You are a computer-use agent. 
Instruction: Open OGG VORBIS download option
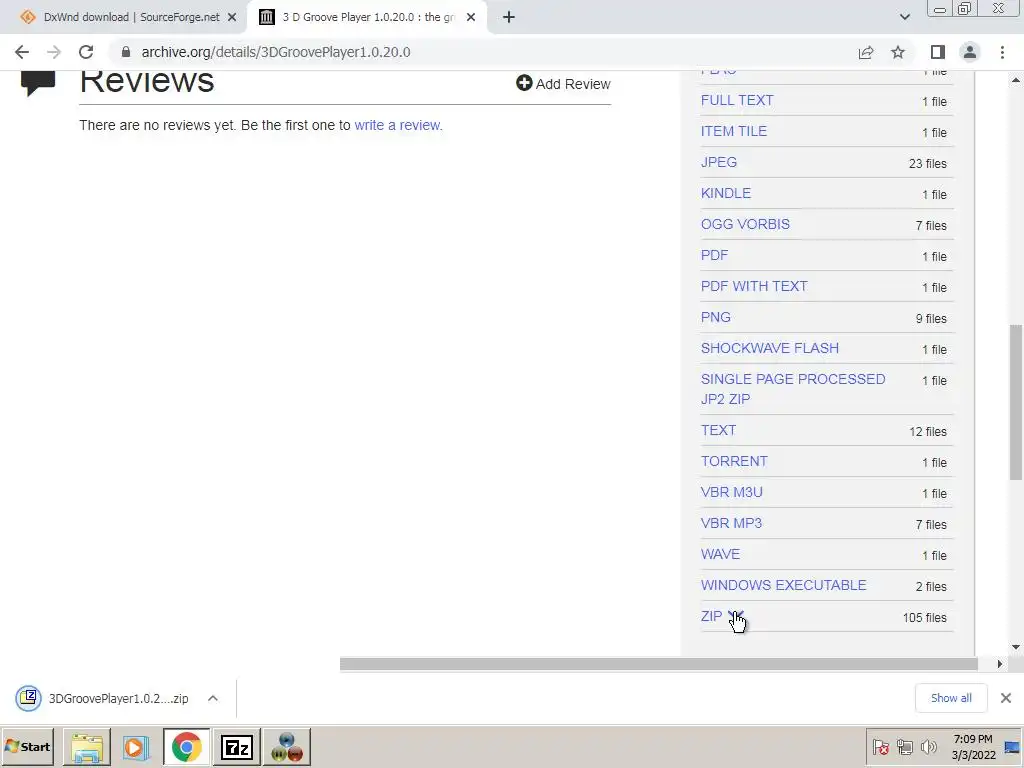(x=745, y=225)
